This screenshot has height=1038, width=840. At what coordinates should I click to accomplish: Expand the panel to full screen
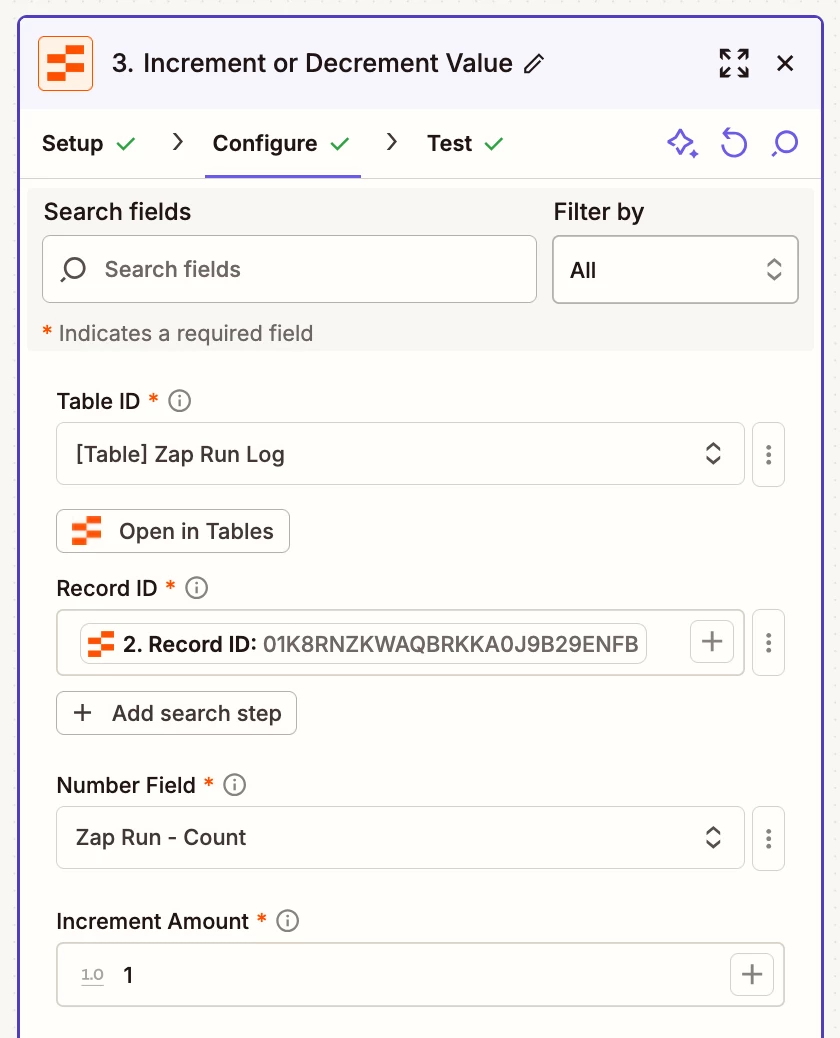pyautogui.click(x=734, y=64)
